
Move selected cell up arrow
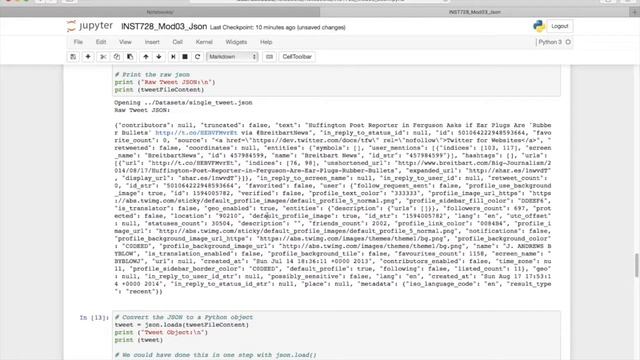146,57
